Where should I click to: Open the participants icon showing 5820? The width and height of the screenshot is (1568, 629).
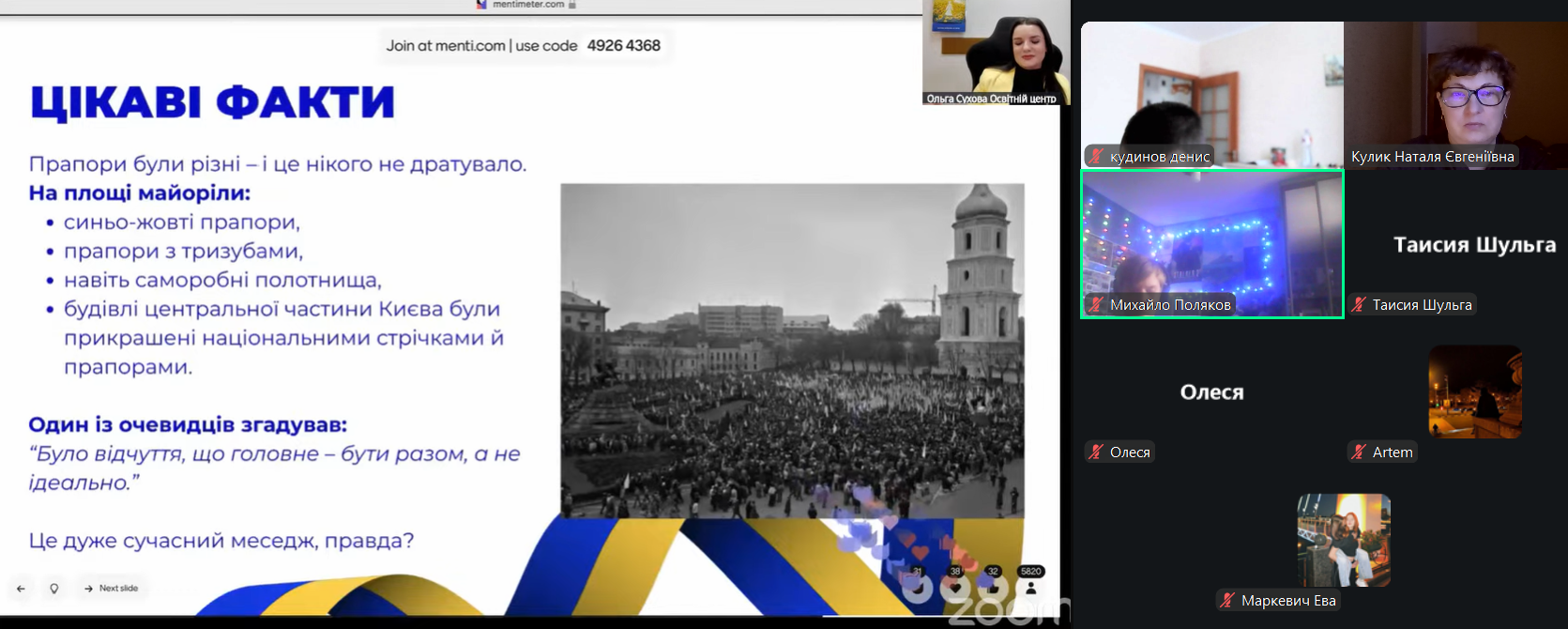(x=1030, y=587)
